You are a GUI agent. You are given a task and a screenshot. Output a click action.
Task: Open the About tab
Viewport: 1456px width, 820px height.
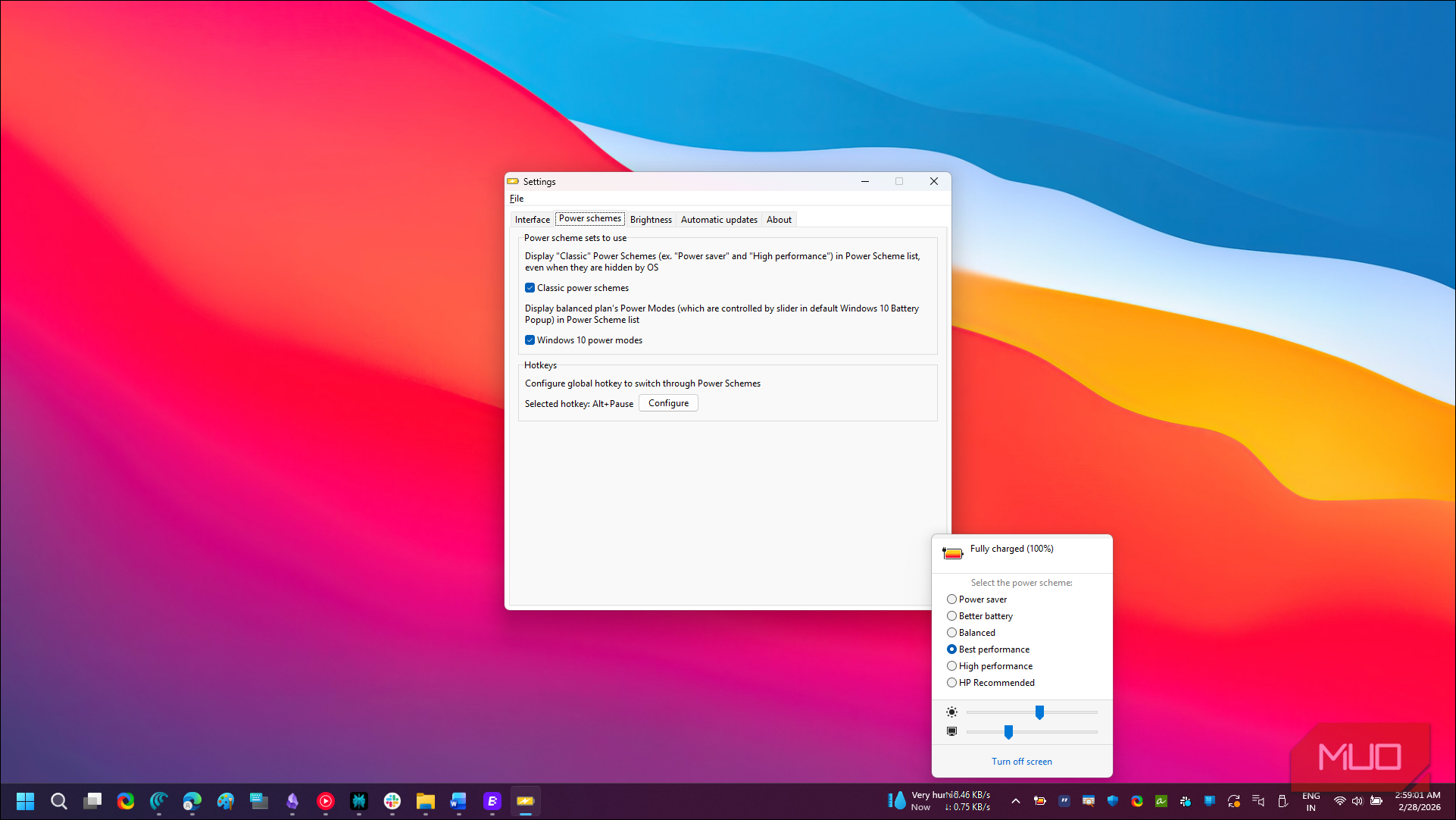(779, 220)
